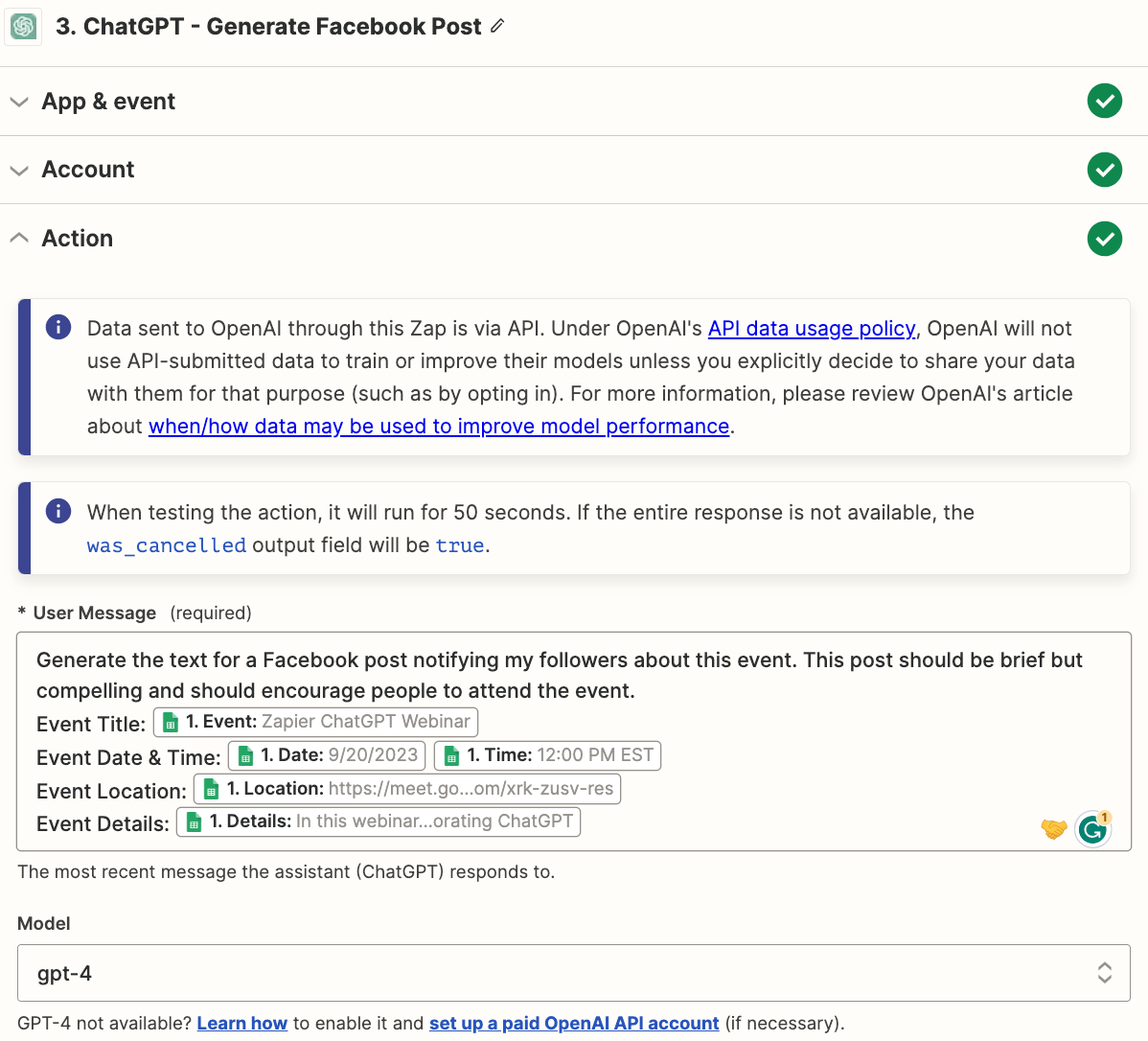Click the info icon in API data notice
The height and width of the screenshot is (1041, 1148).
(58, 327)
